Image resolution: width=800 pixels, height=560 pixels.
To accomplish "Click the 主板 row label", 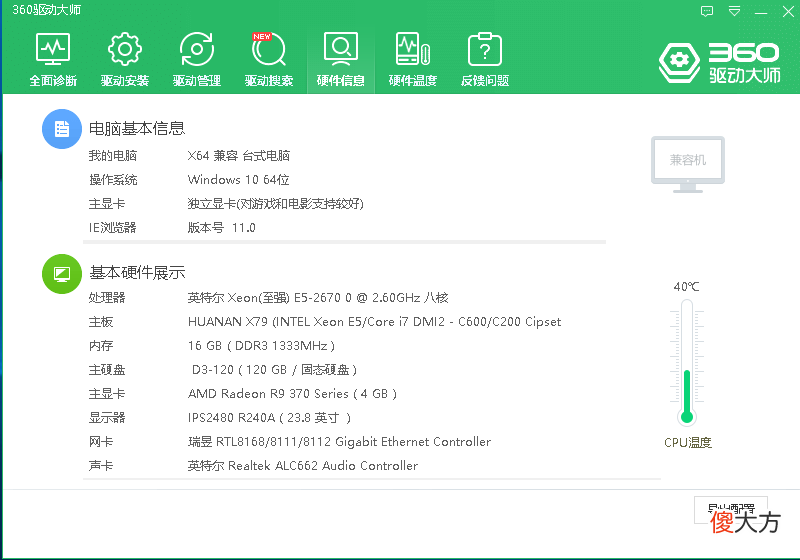I will coord(101,322).
